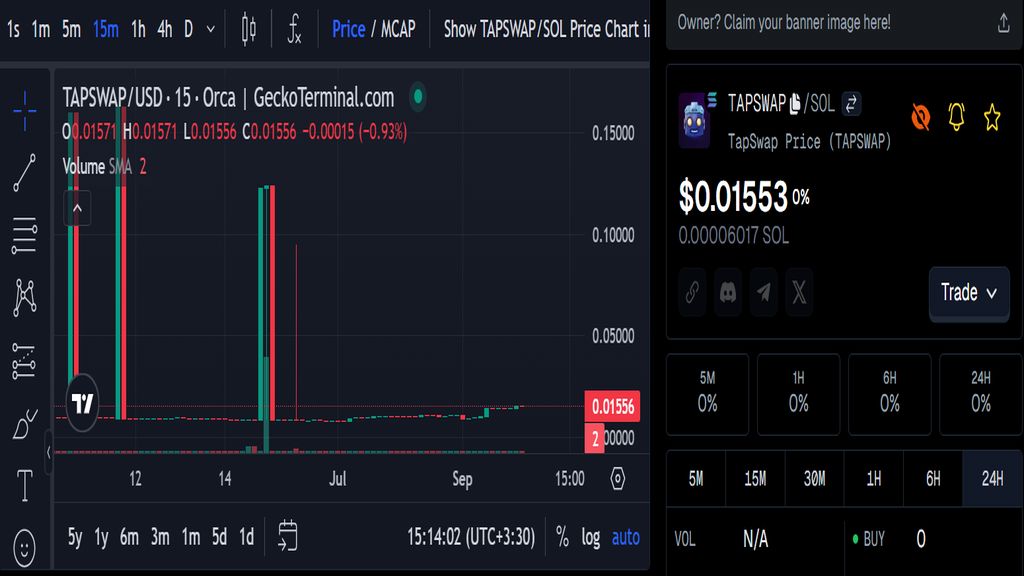The width and height of the screenshot is (1024, 576).
Task: Select the trend line drawing tool
Action: pyautogui.click(x=25, y=173)
